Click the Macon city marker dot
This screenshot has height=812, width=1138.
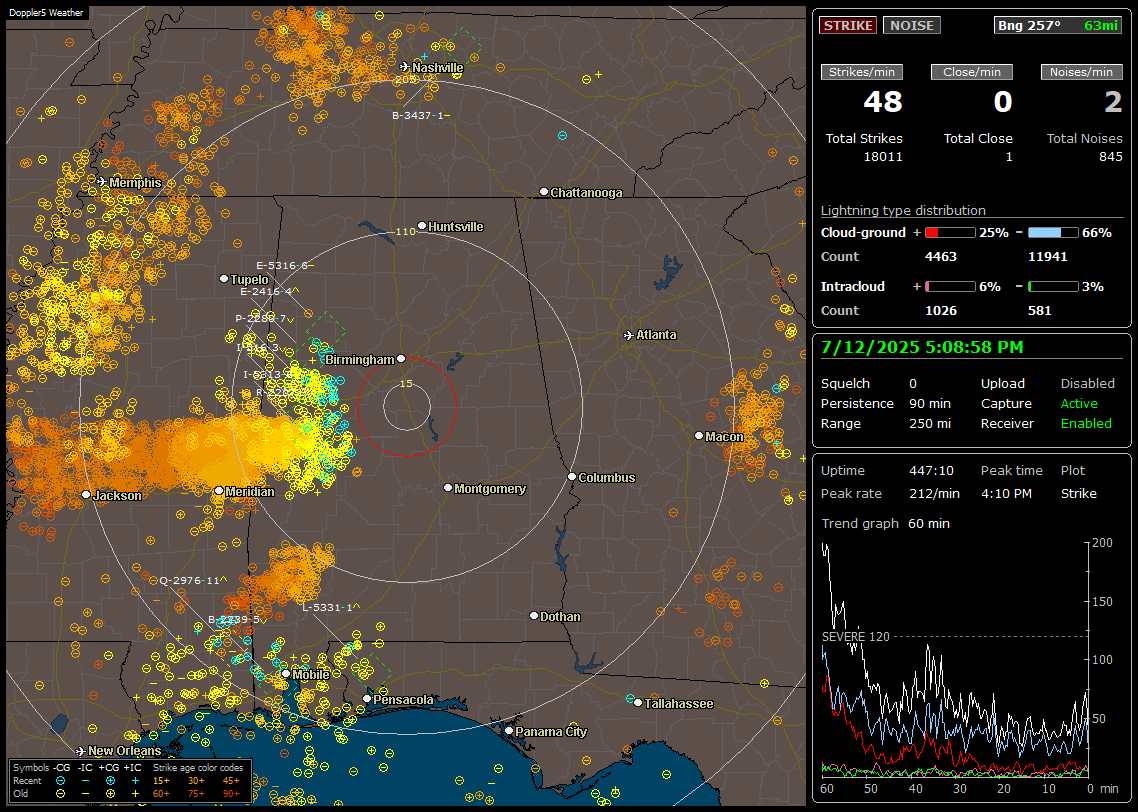(699, 435)
